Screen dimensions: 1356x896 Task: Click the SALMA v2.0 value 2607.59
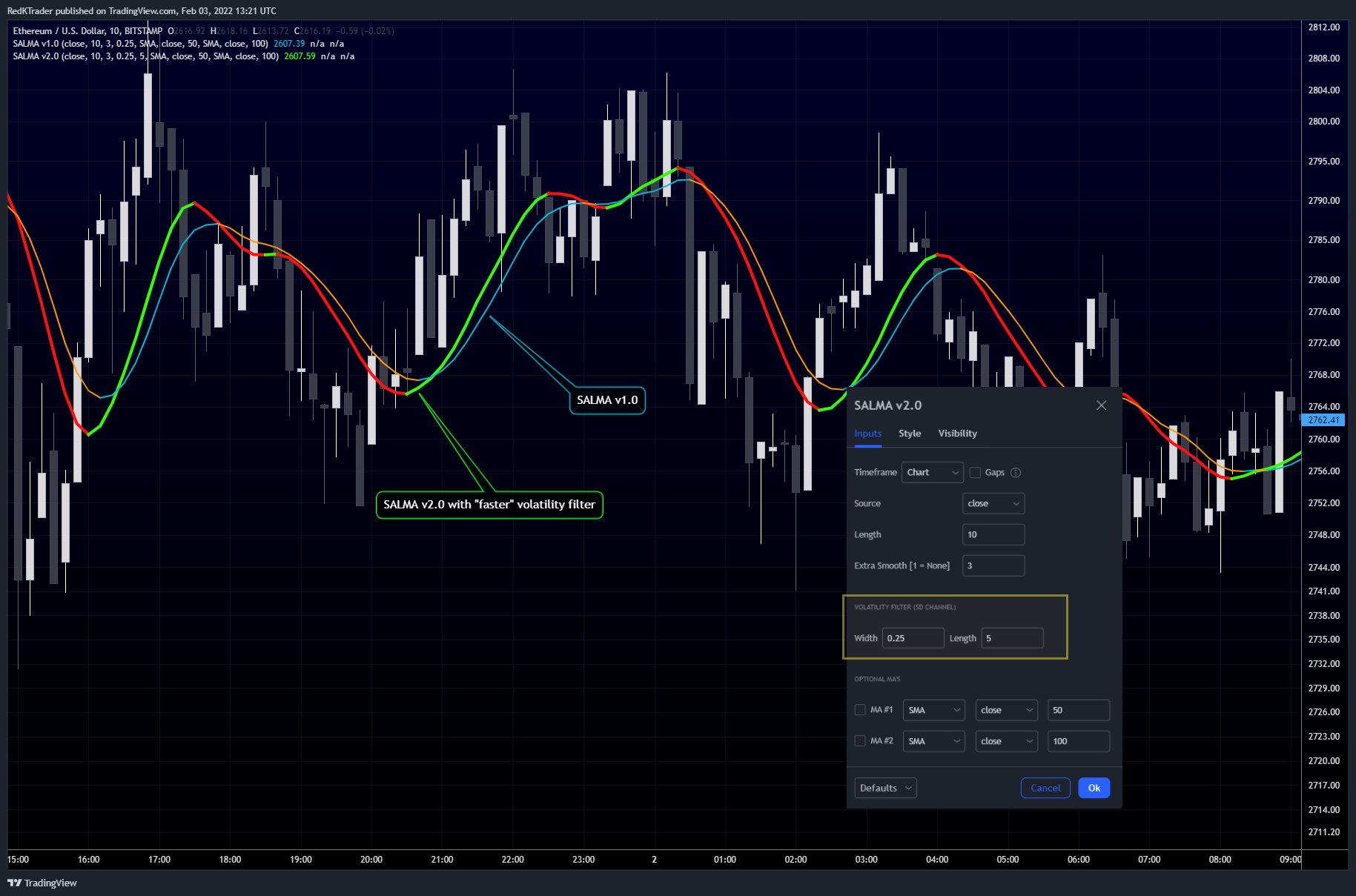[x=300, y=56]
